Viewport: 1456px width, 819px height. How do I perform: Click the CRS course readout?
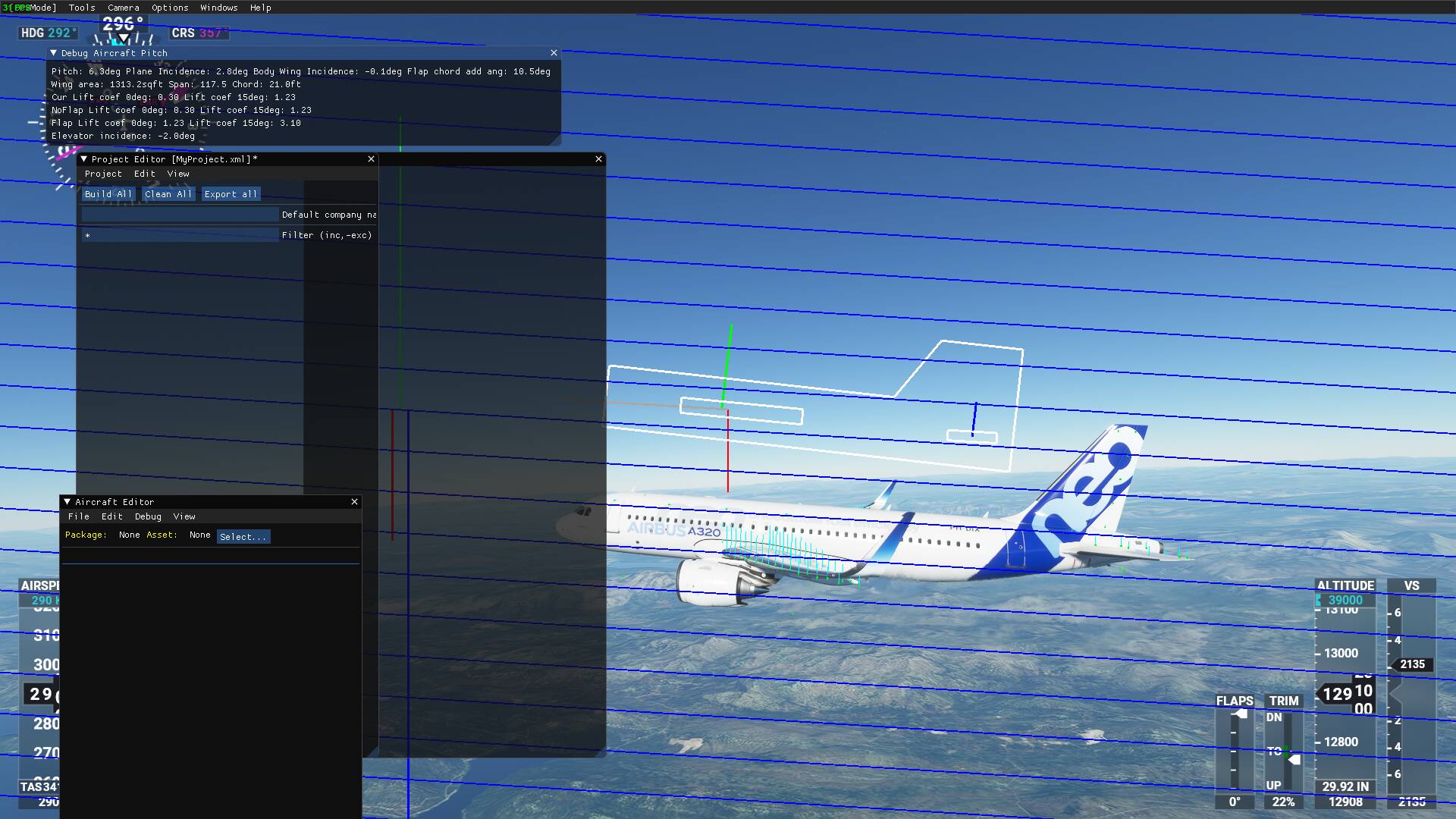pos(199,33)
